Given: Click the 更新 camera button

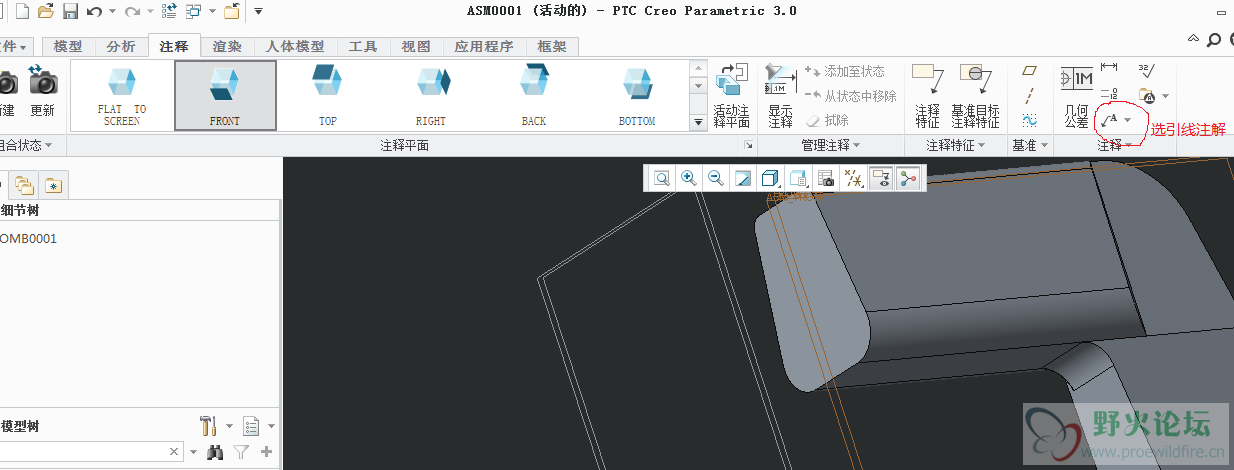Looking at the screenshot, I should click(x=42, y=92).
